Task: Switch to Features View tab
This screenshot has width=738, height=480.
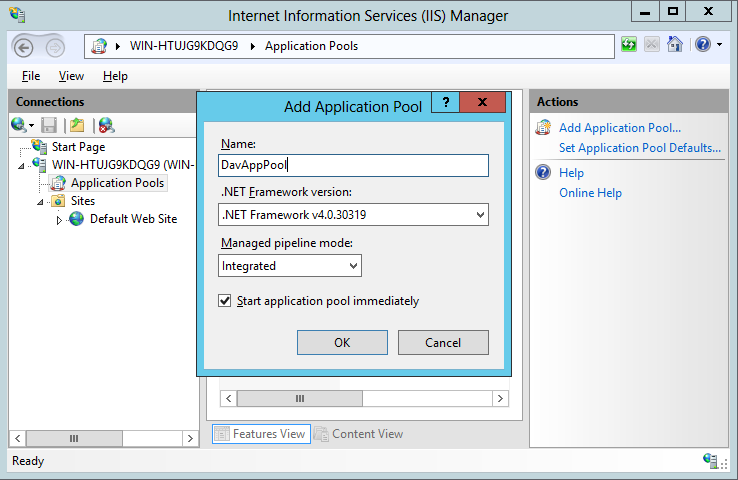Action: pyautogui.click(x=261, y=434)
